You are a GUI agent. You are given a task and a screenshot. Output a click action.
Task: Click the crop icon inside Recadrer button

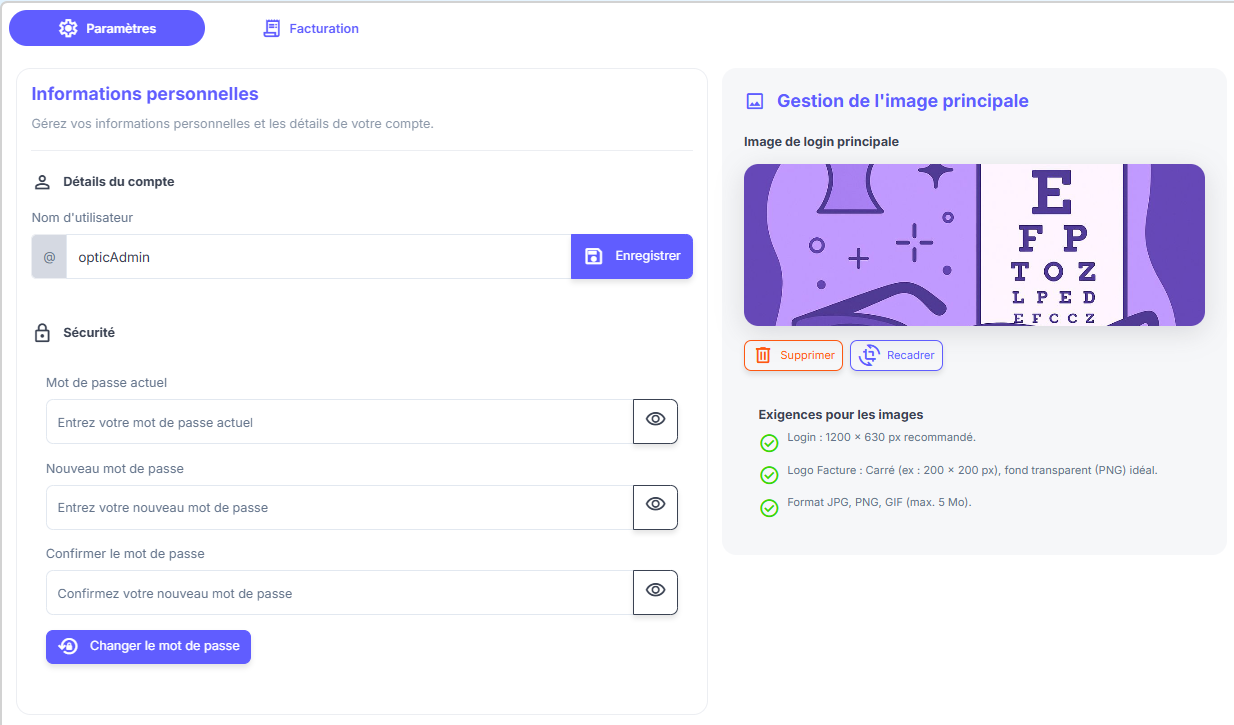868,355
